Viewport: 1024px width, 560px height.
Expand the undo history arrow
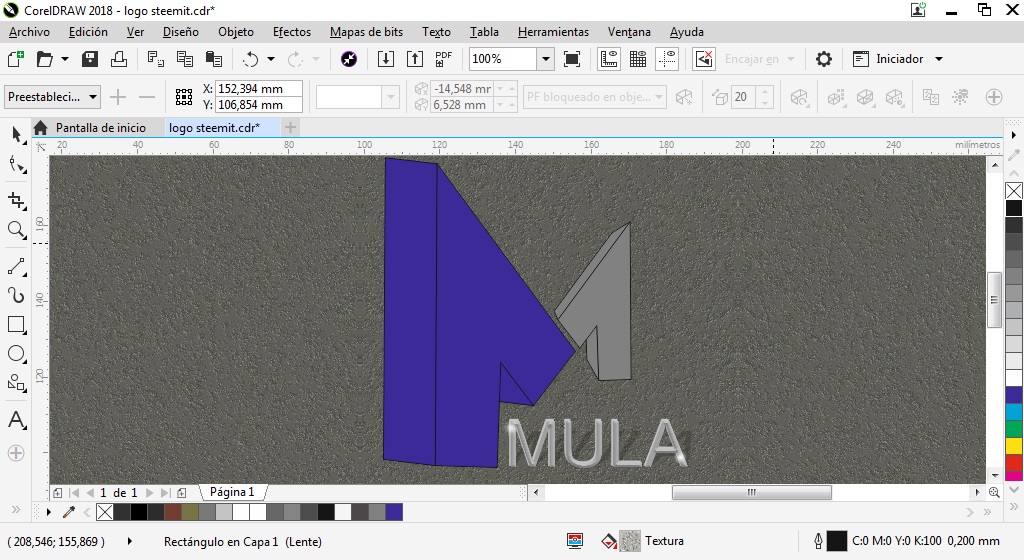coord(271,59)
